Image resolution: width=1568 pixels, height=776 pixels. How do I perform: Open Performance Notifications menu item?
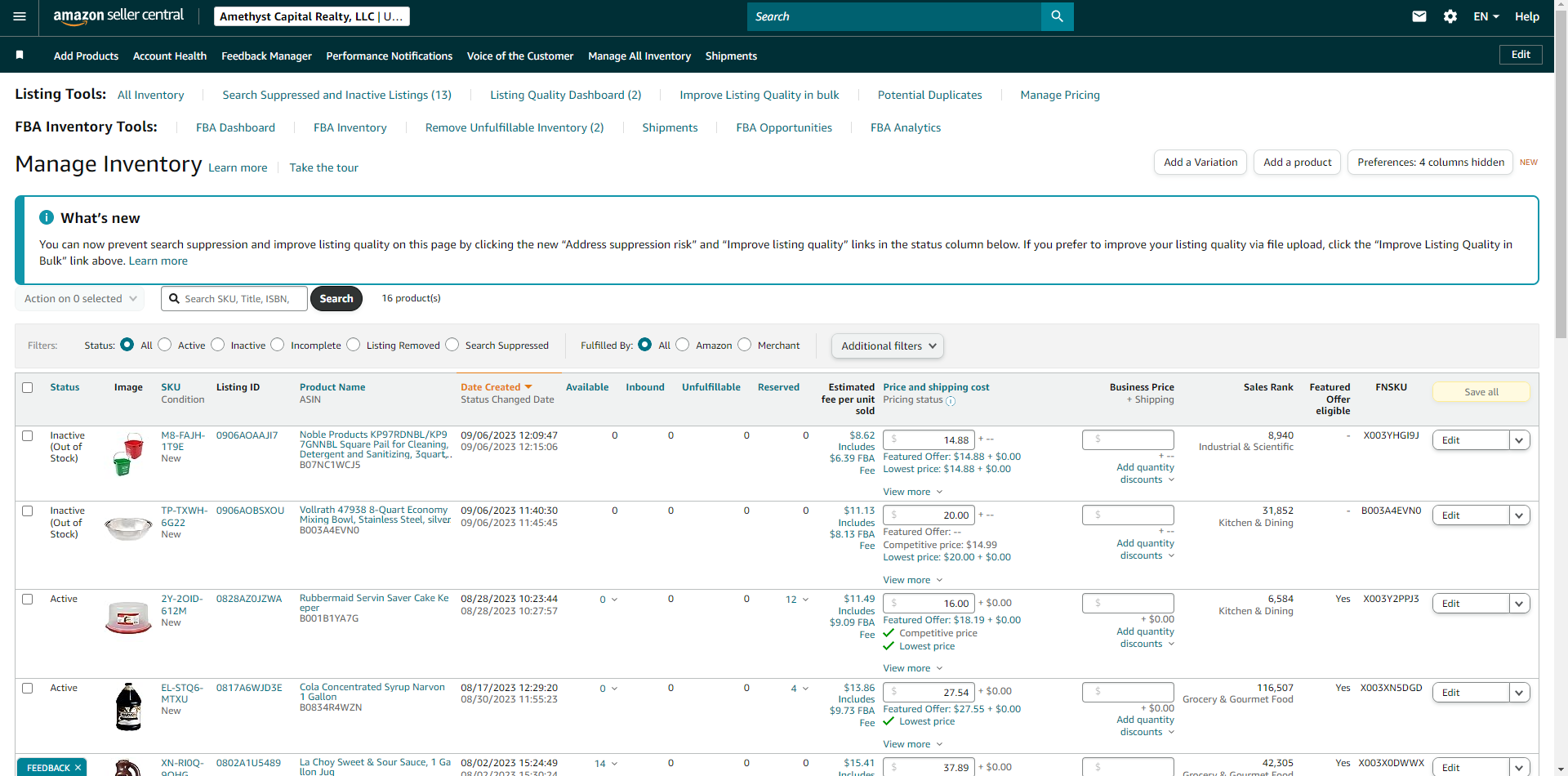389,56
